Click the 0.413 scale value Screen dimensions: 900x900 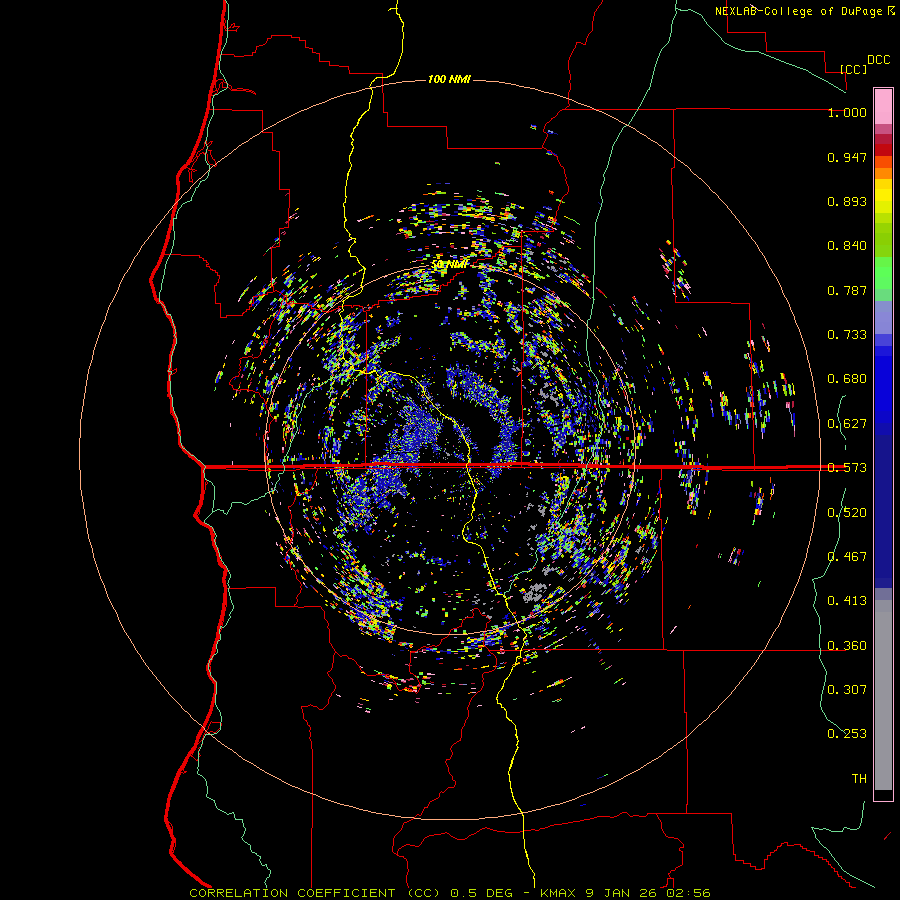(847, 601)
